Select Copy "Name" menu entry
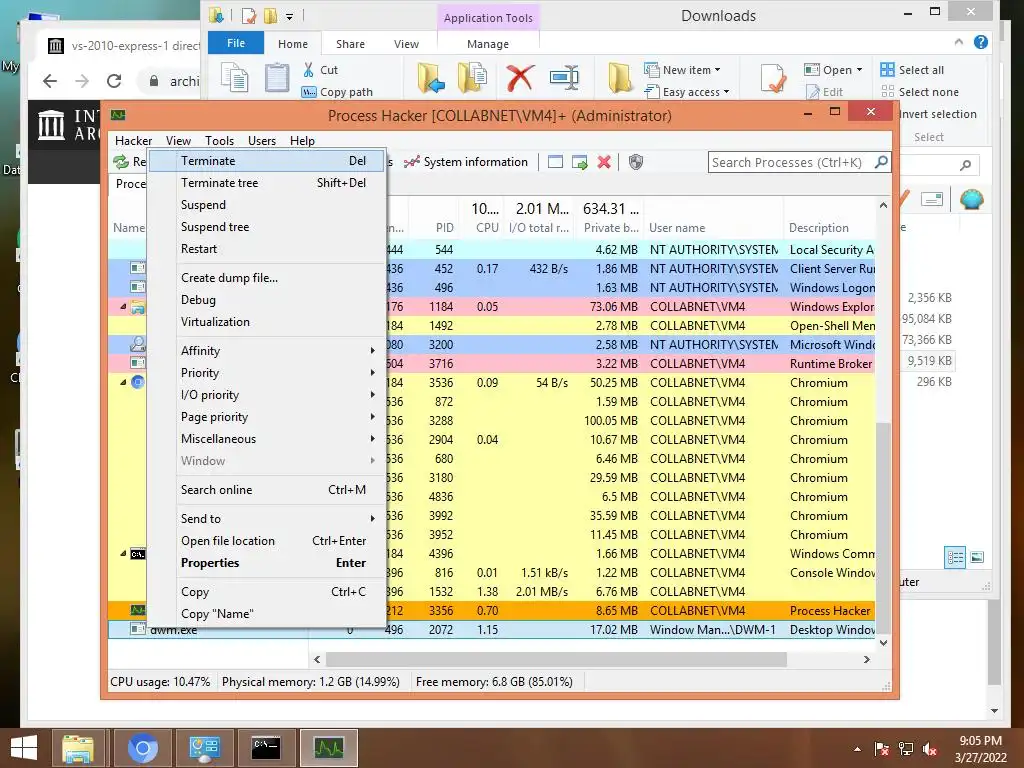The width and height of the screenshot is (1024, 768). tap(267, 614)
